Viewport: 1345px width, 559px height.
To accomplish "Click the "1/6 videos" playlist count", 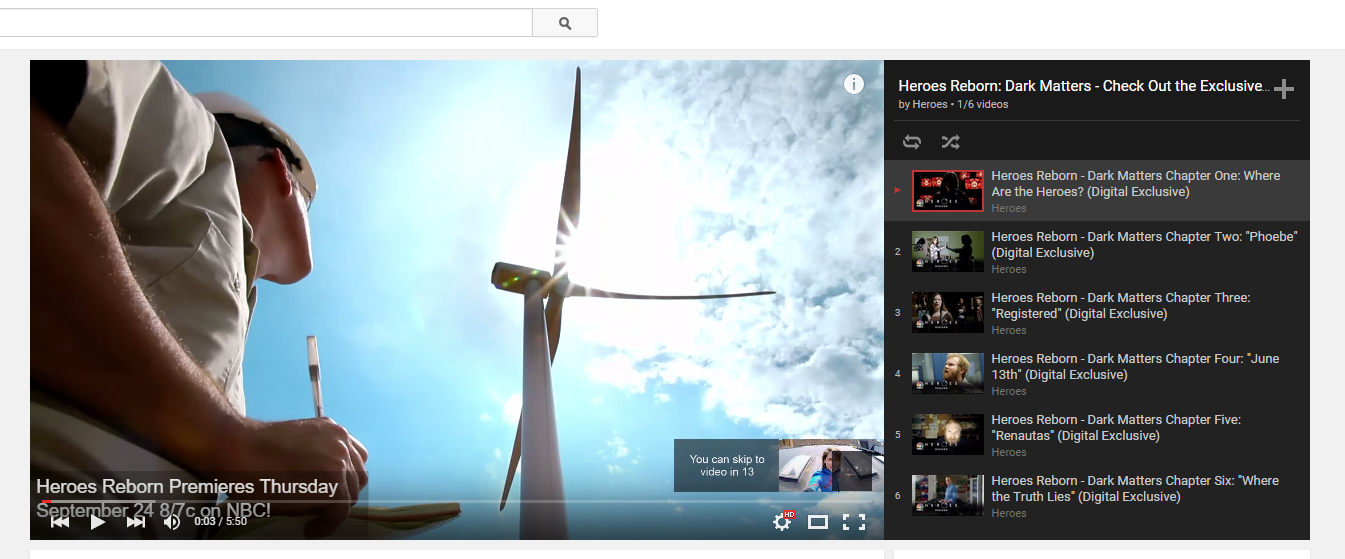I will point(982,104).
